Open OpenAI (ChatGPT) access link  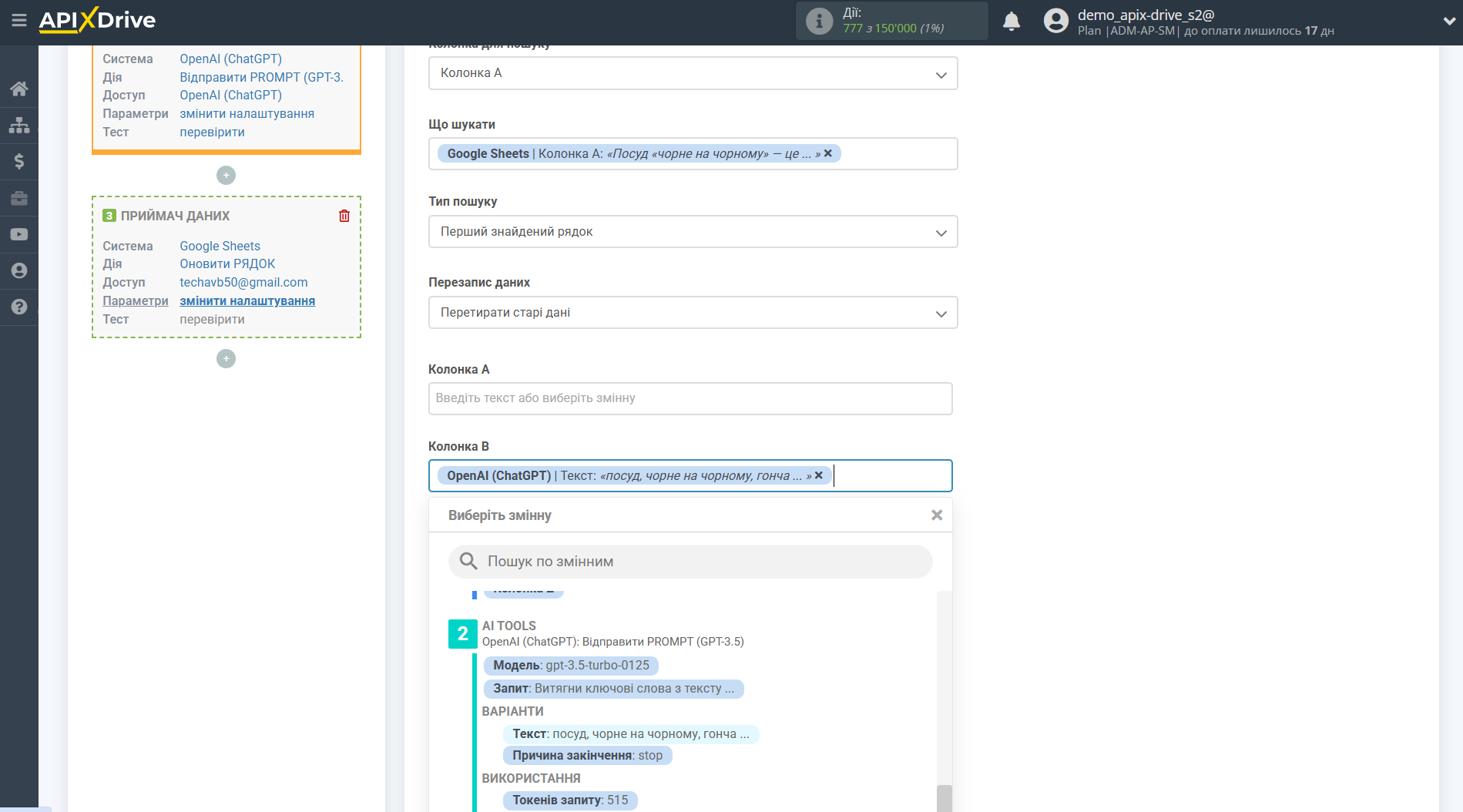point(230,95)
